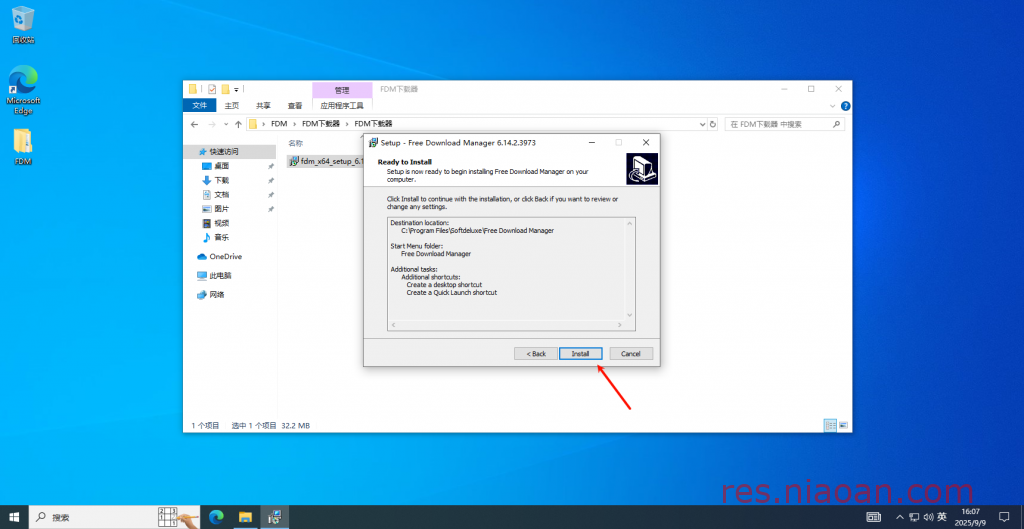The height and width of the screenshot is (529, 1024).
Task: Click the Install button in Setup
Action: [581, 353]
